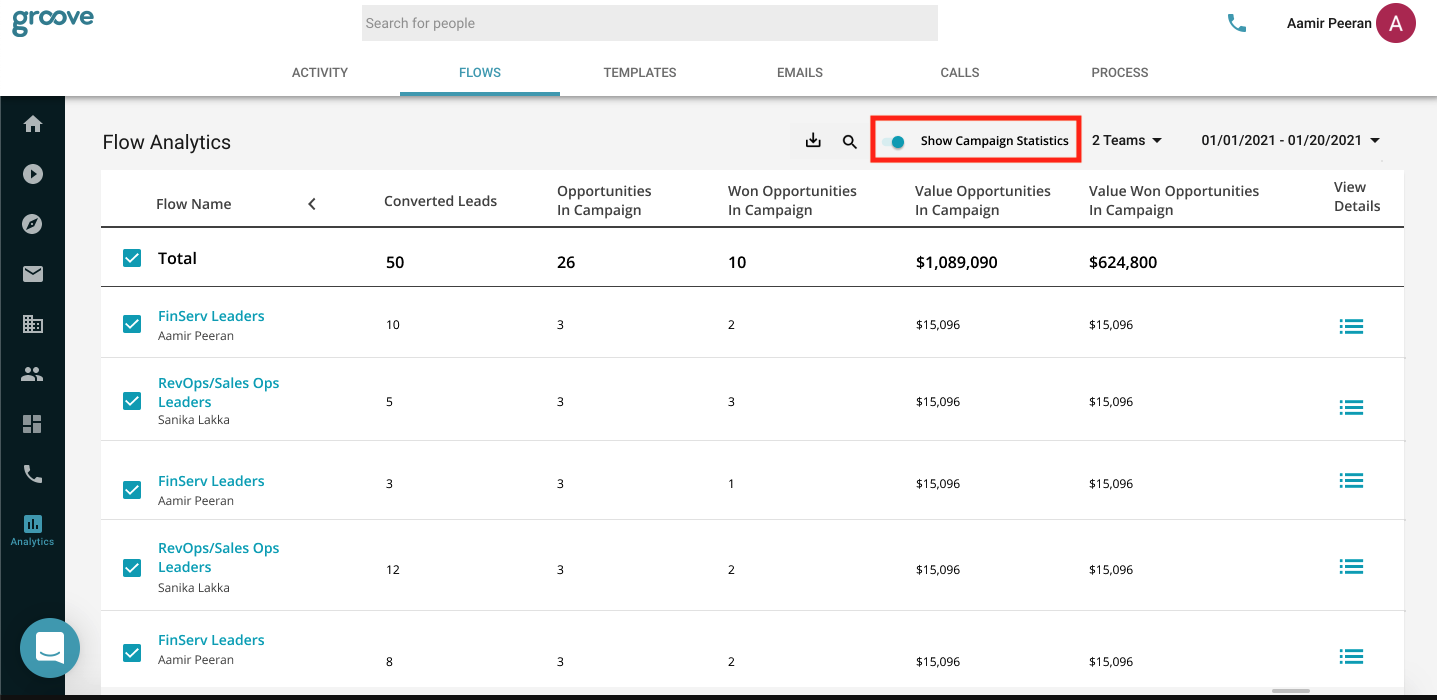Uncheck FinServ Leaders row with 1 won opportunity

[132, 489]
